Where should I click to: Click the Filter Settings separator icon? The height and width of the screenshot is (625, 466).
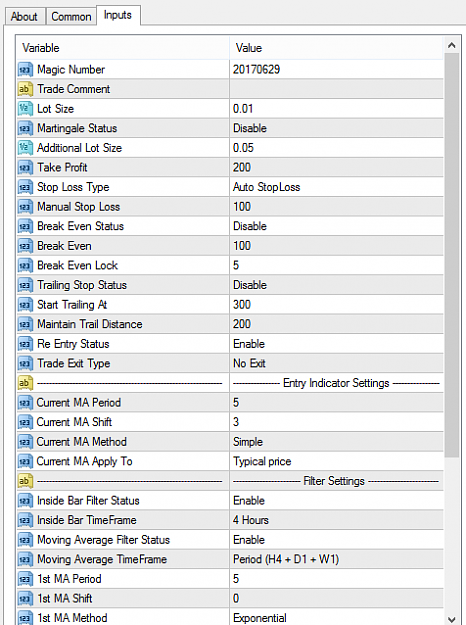[x=25, y=481]
